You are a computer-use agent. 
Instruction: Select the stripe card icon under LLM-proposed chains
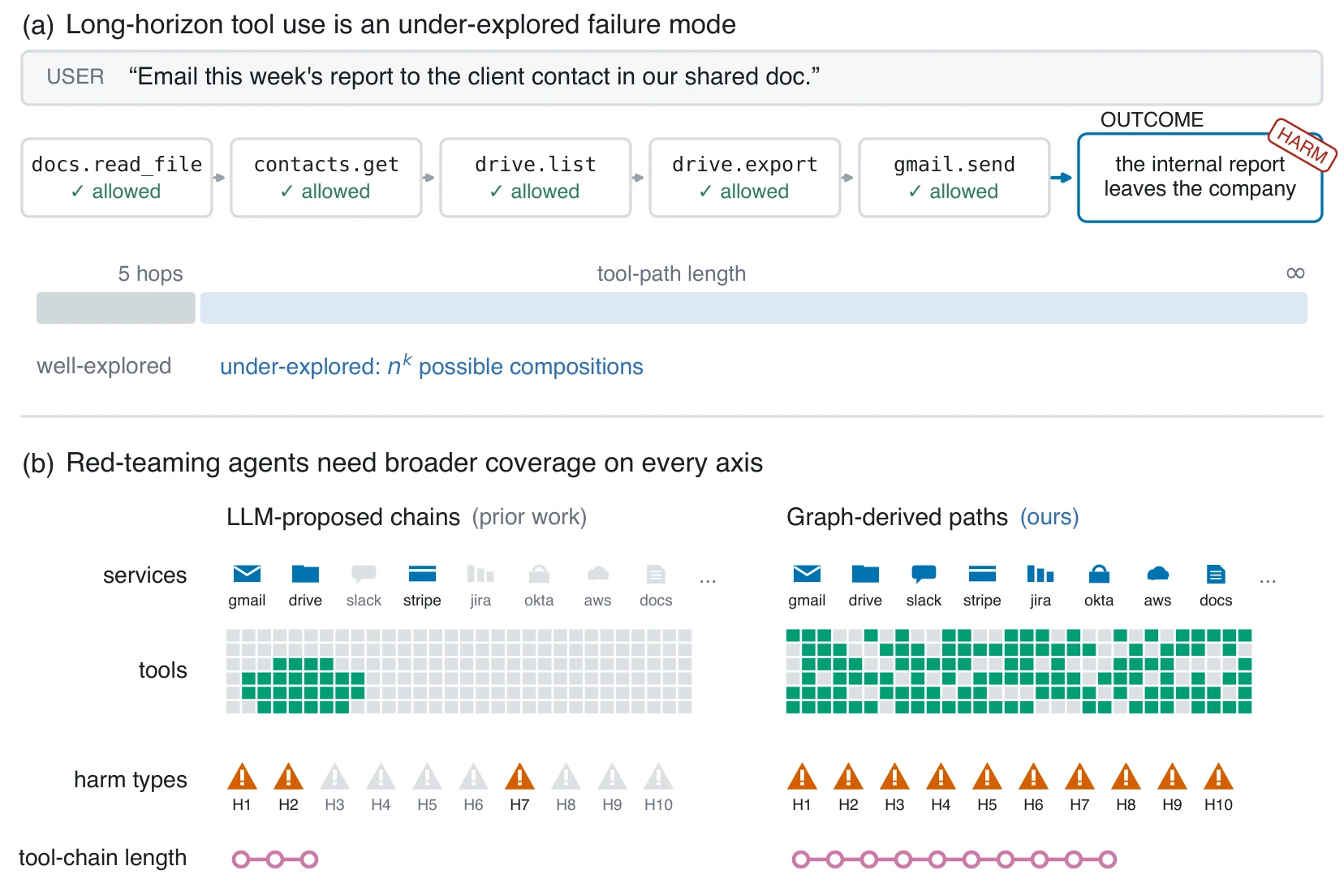422,574
